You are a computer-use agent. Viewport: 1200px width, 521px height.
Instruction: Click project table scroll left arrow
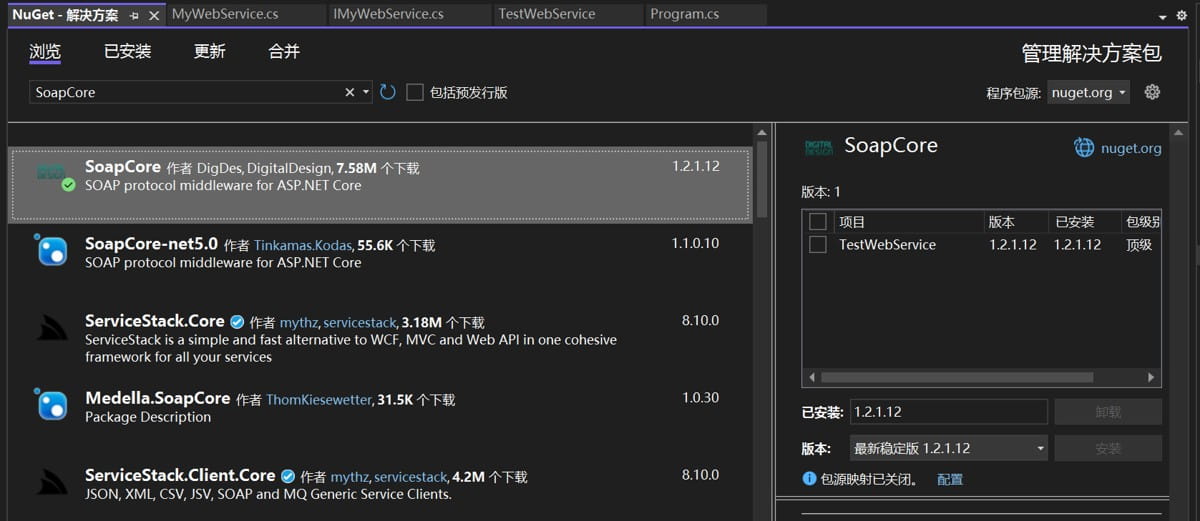(x=811, y=377)
